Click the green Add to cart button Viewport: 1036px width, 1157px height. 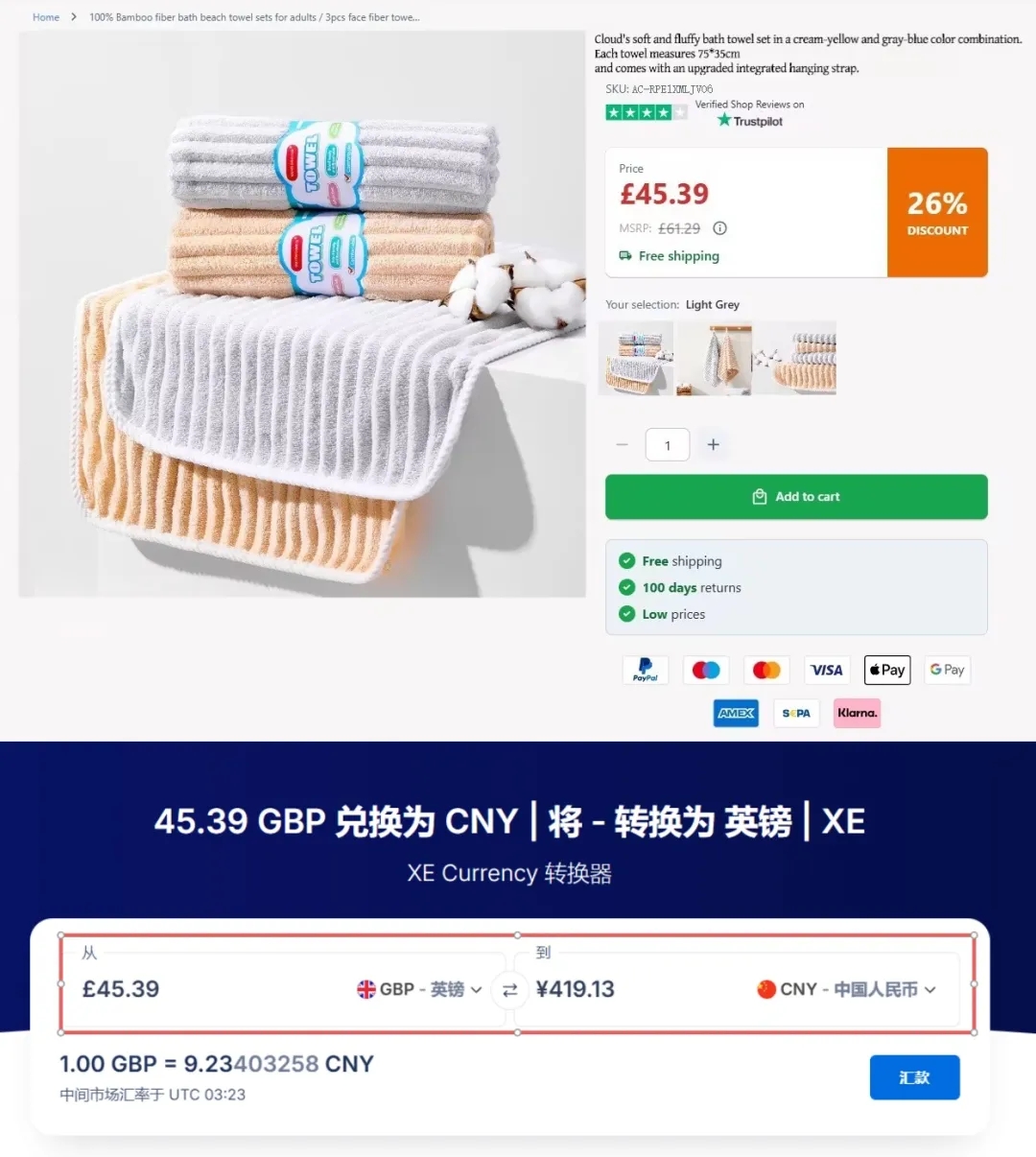click(796, 497)
